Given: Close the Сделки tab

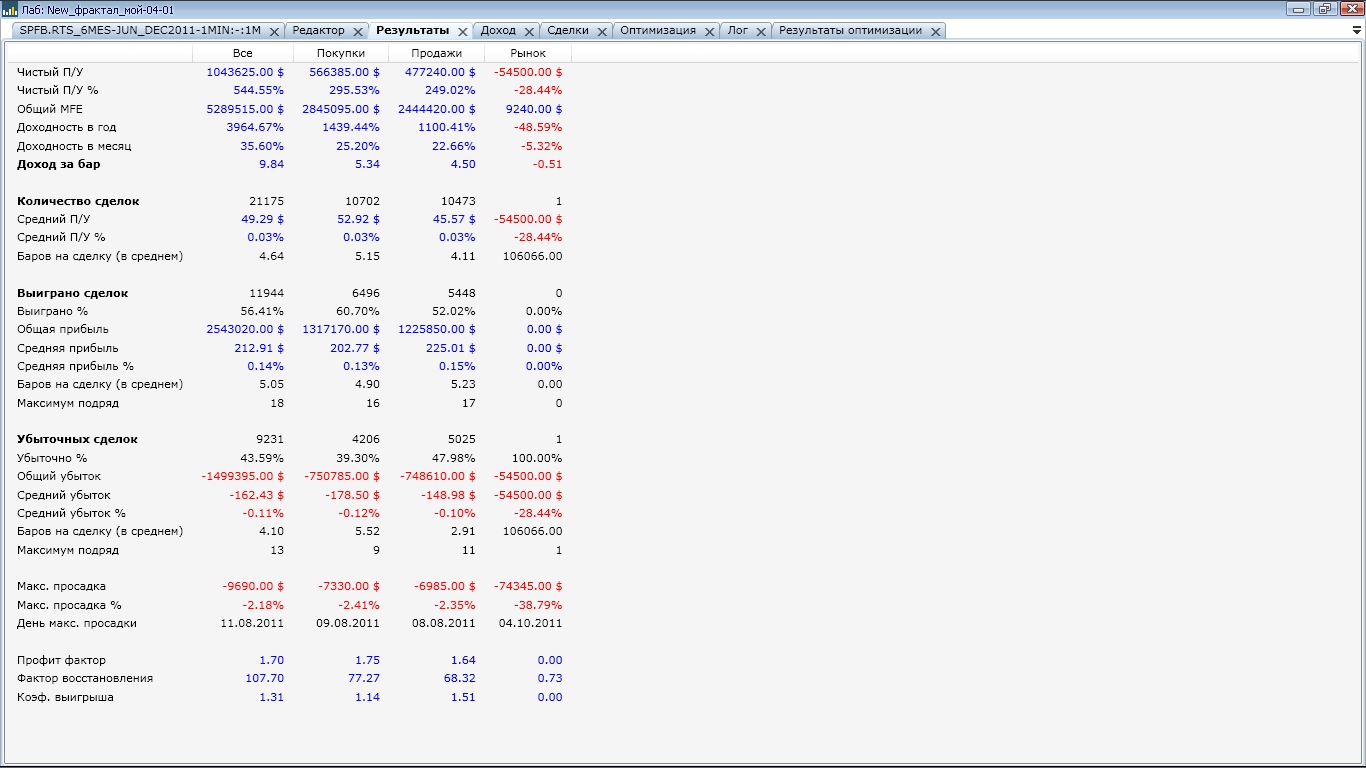Looking at the screenshot, I should [603, 32].
